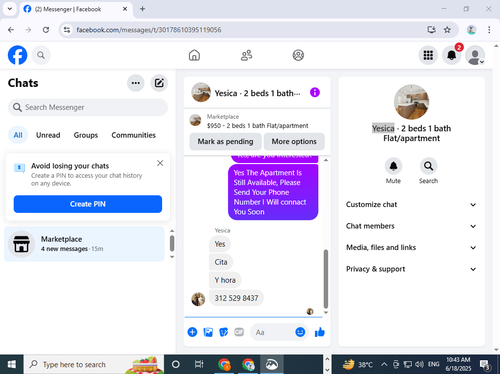Expand Customize chat section
Image resolution: width=500 pixels, height=374 pixels.
[x=411, y=204]
